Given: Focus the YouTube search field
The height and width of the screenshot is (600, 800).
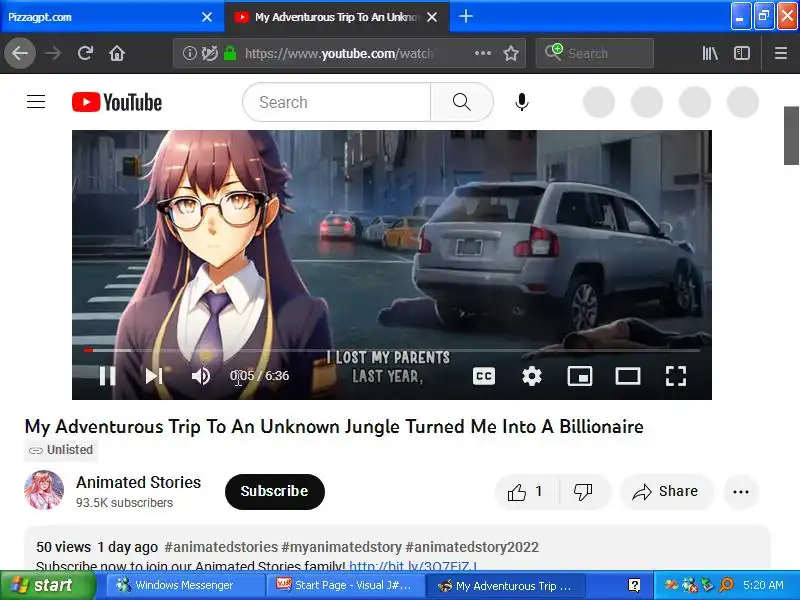Looking at the screenshot, I should point(337,102).
